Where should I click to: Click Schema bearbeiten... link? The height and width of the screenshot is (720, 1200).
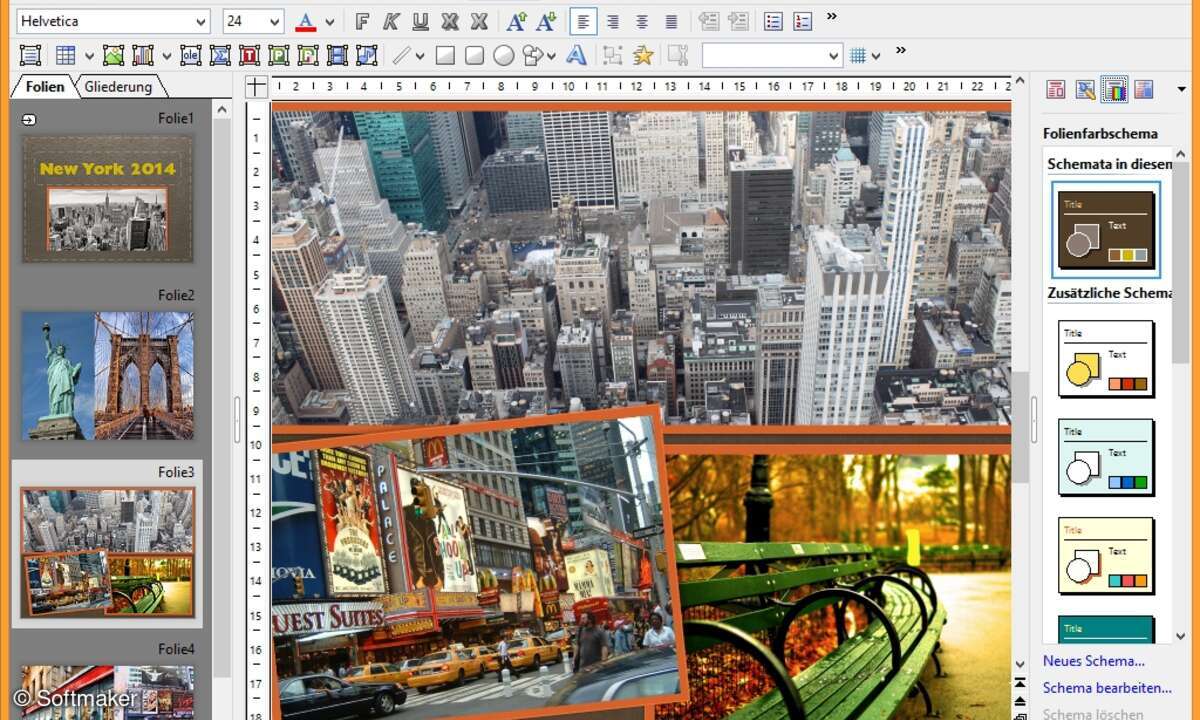(x=1107, y=688)
